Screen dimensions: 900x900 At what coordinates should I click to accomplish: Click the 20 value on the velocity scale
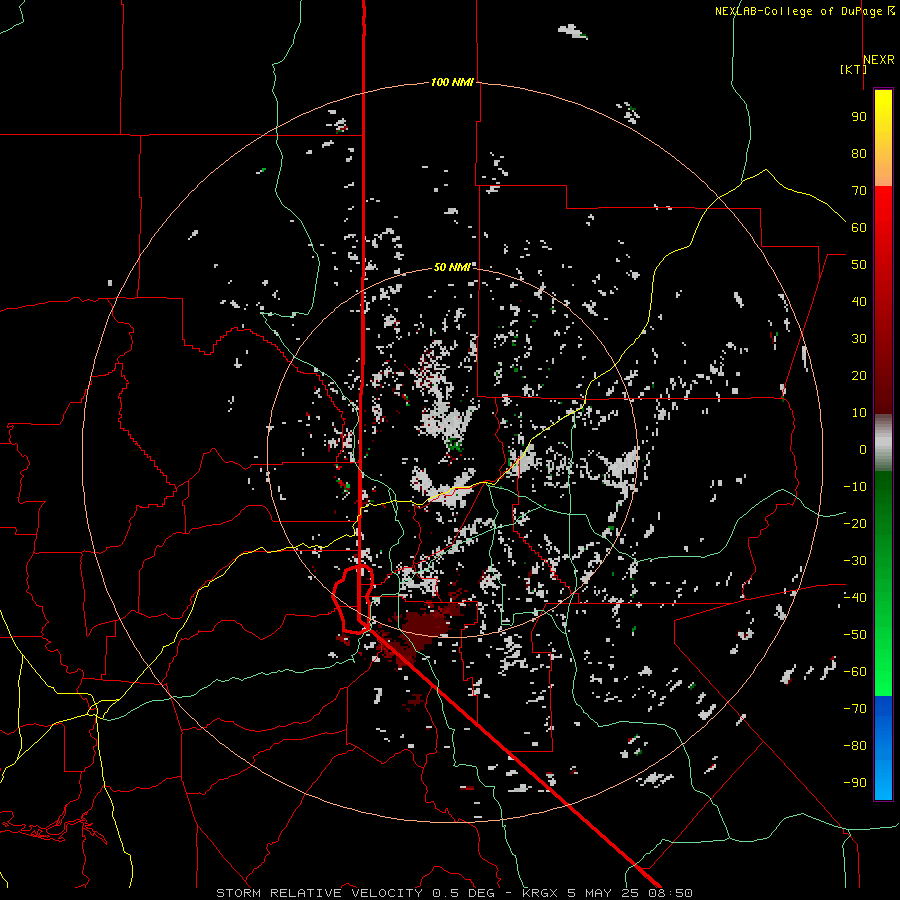pyautogui.click(x=859, y=375)
